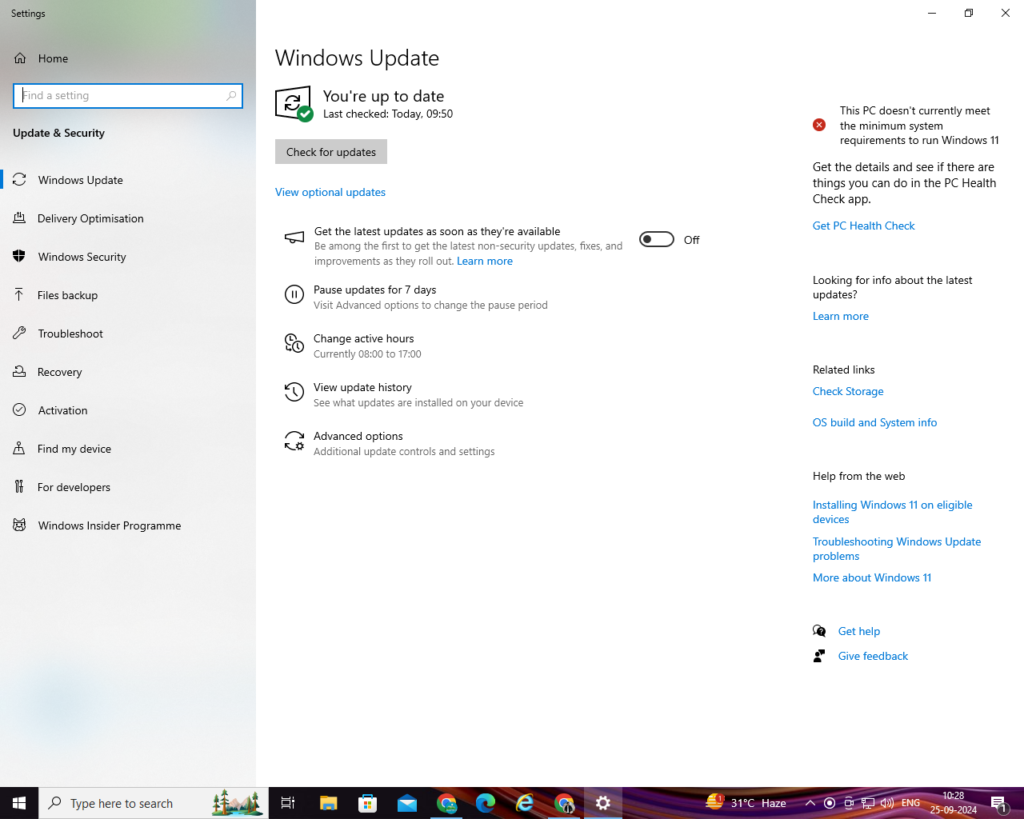This screenshot has width=1024, height=819.
Task: Click the Home icon in sidebar
Action: coord(20,59)
